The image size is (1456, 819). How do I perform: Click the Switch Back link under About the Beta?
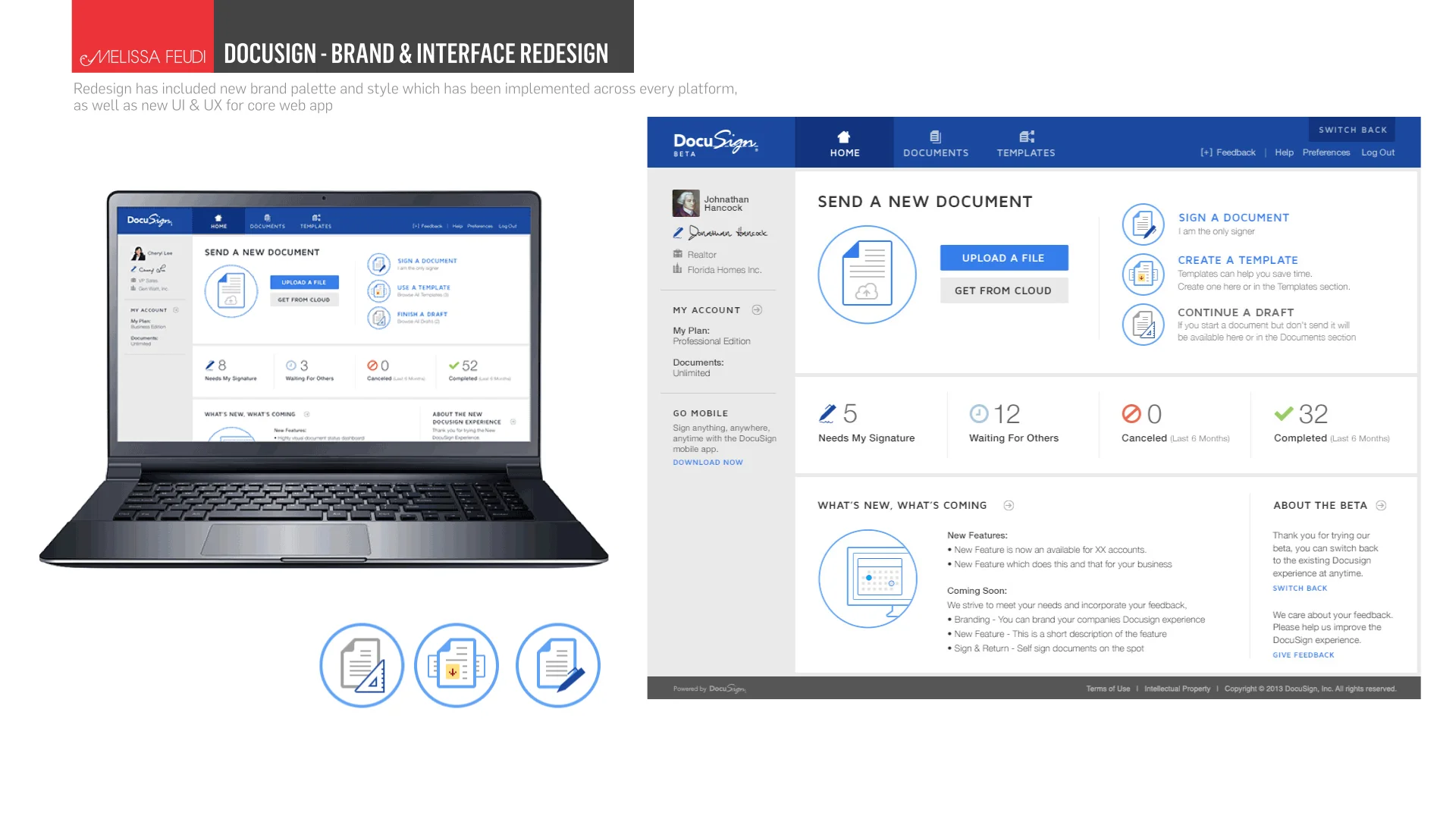coord(1300,588)
